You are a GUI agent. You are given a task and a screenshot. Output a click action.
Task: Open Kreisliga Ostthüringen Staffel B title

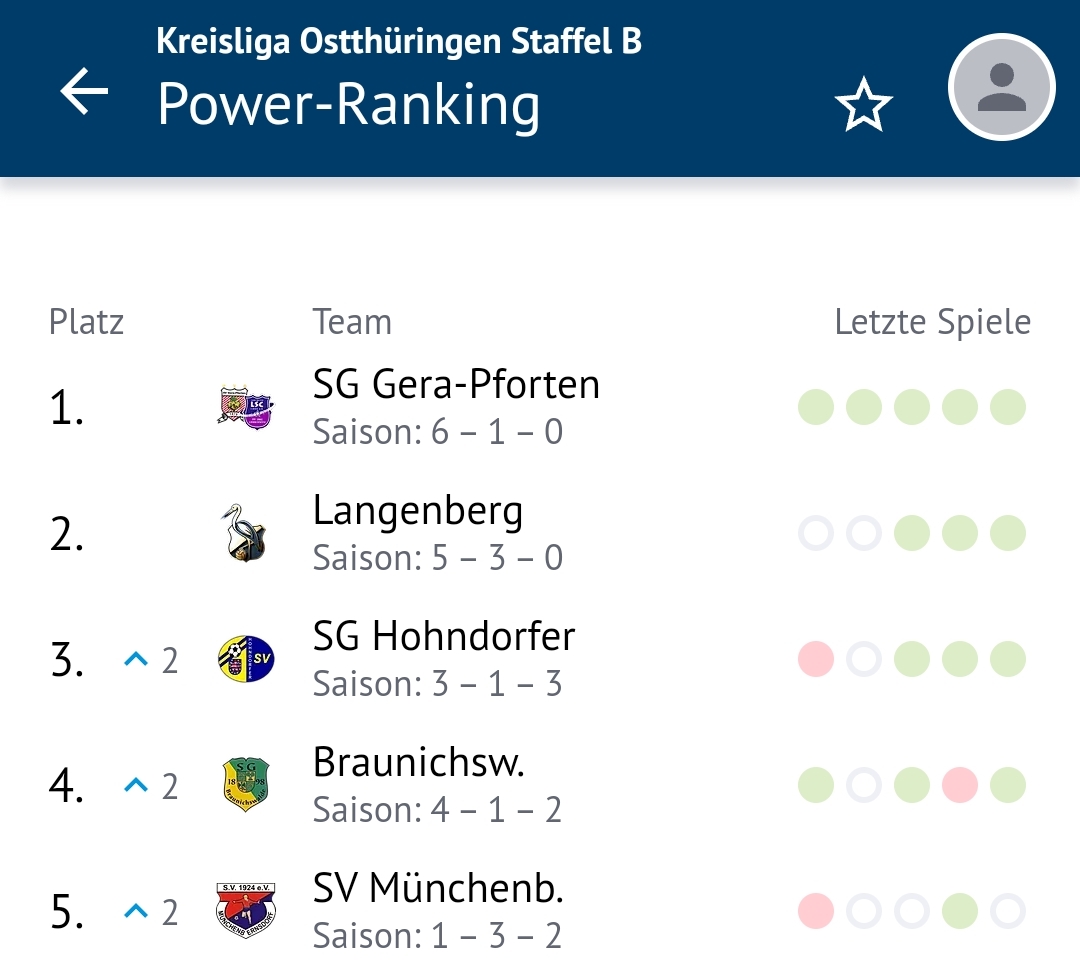point(399,41)
